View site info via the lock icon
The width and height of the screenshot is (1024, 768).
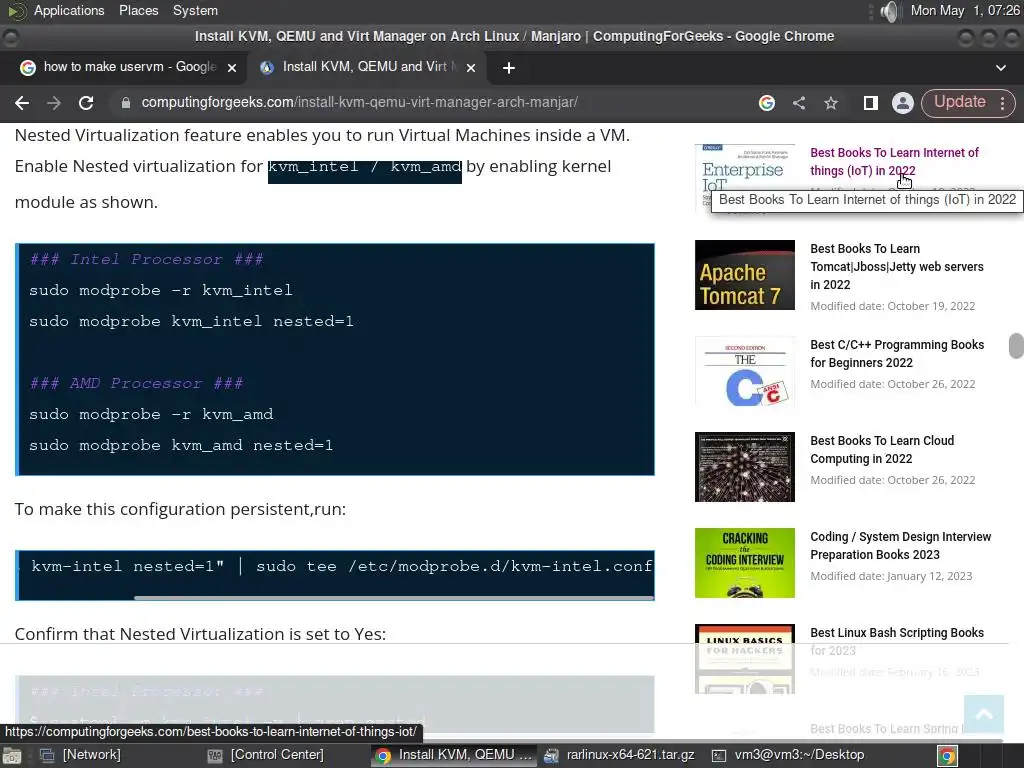(x=126, y=103)
